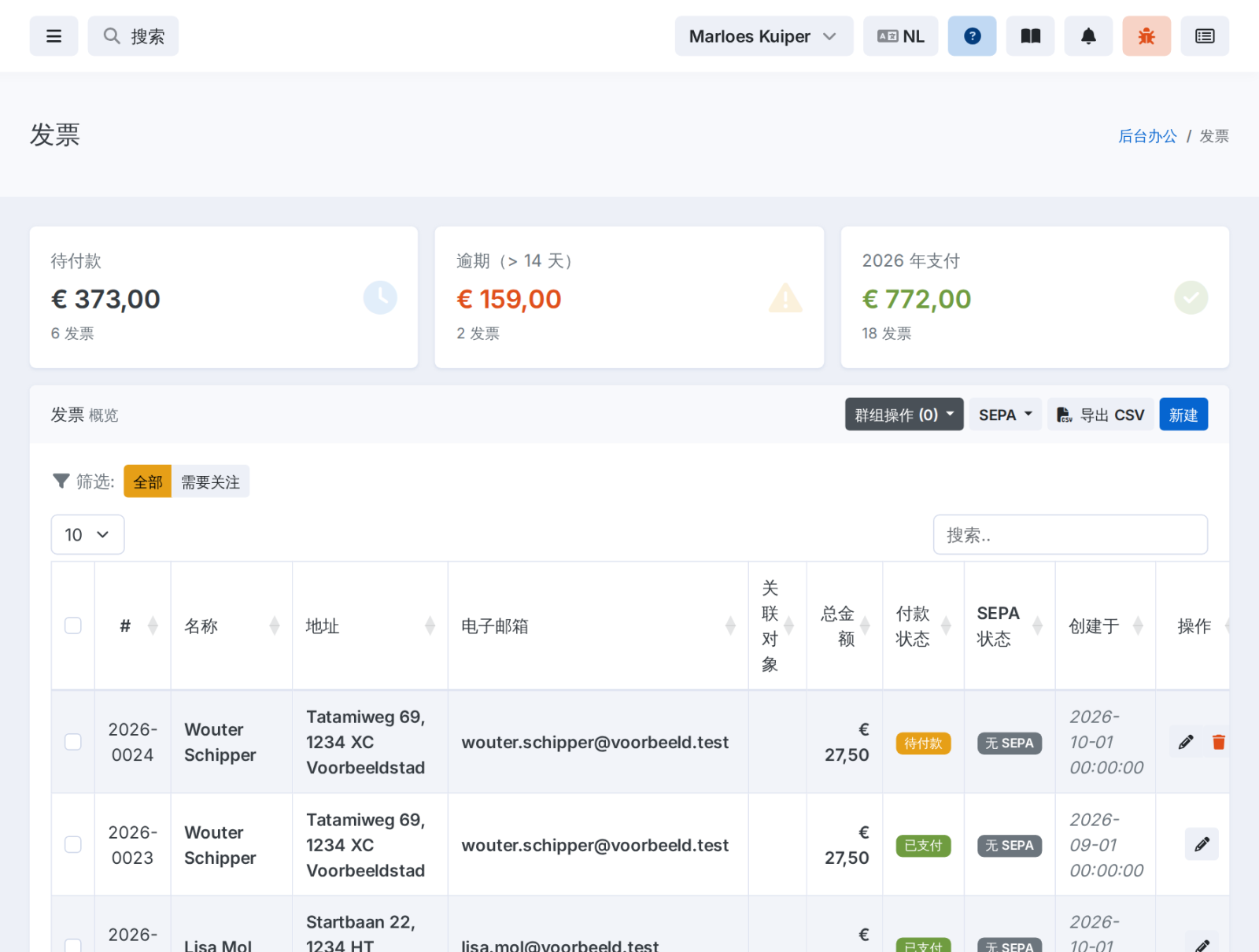
Task: Click the warning triangle on 逾期 card
Action: pos(785,298)
